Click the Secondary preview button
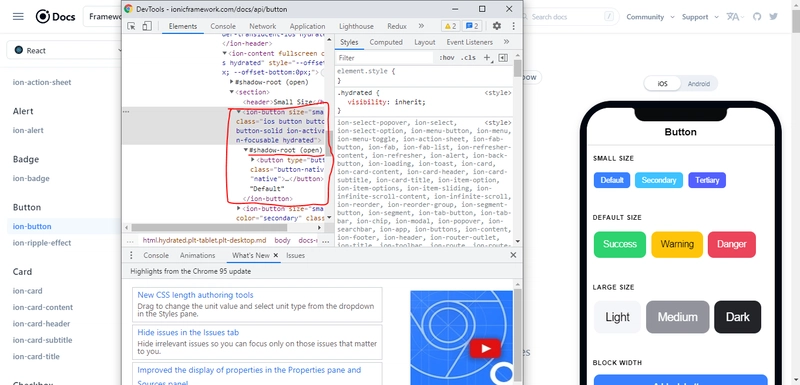Viewport: 800px width, 385px height. pyautogui.click(x=659, y=180)
